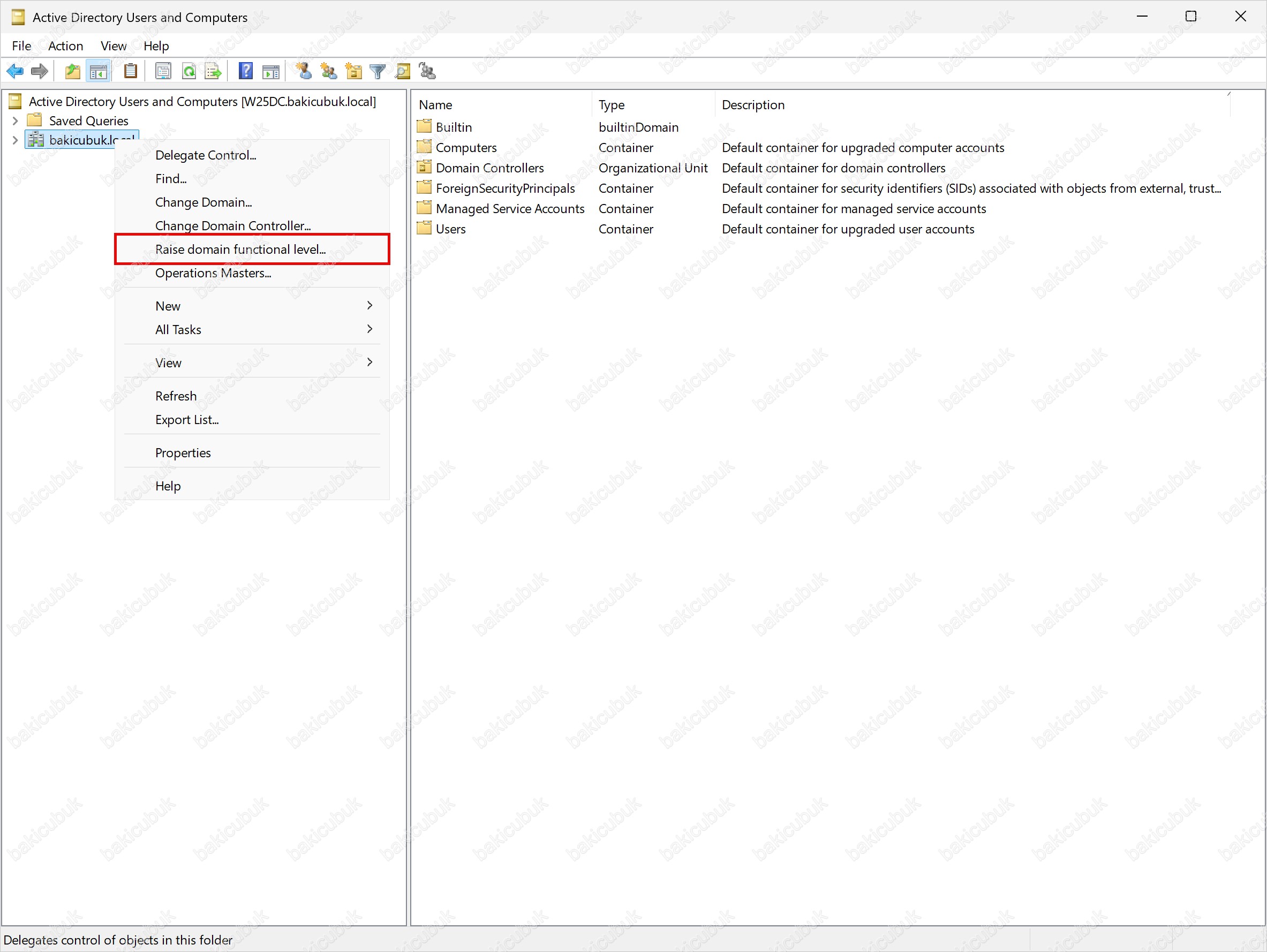Click the Domain Controllers OU icon
This screenshot has height=952, width=1267.
[x=425, y=167]
